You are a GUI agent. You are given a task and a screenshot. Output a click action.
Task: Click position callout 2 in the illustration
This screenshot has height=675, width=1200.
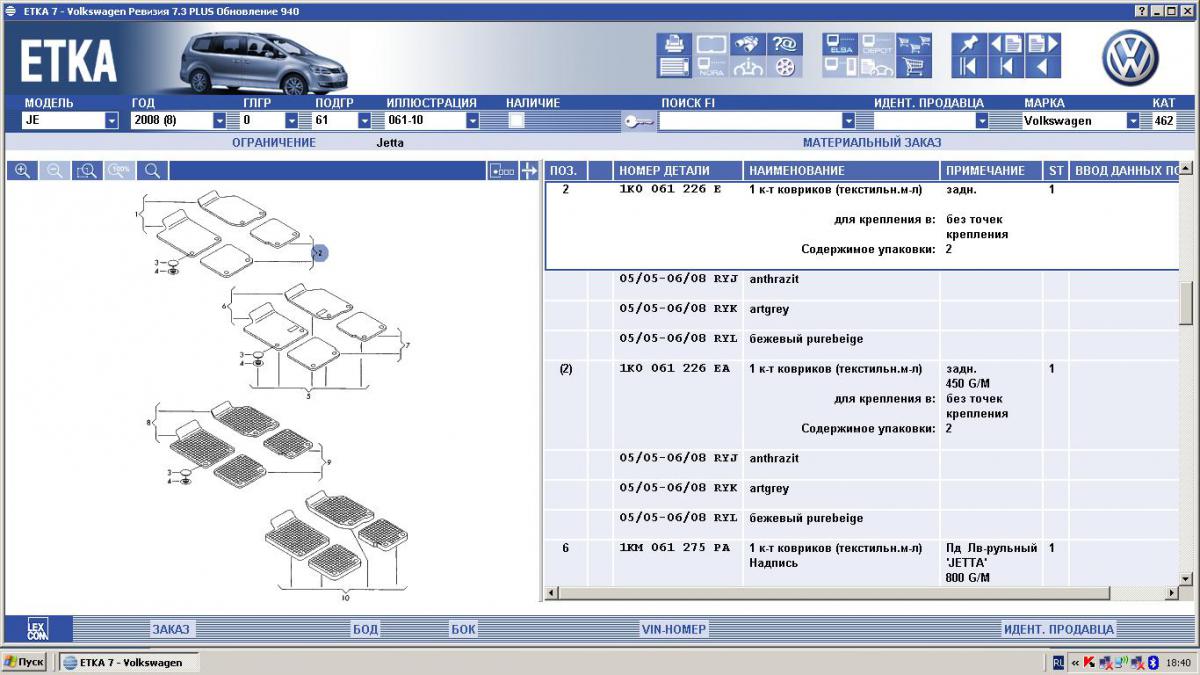[x=320, y=253]
